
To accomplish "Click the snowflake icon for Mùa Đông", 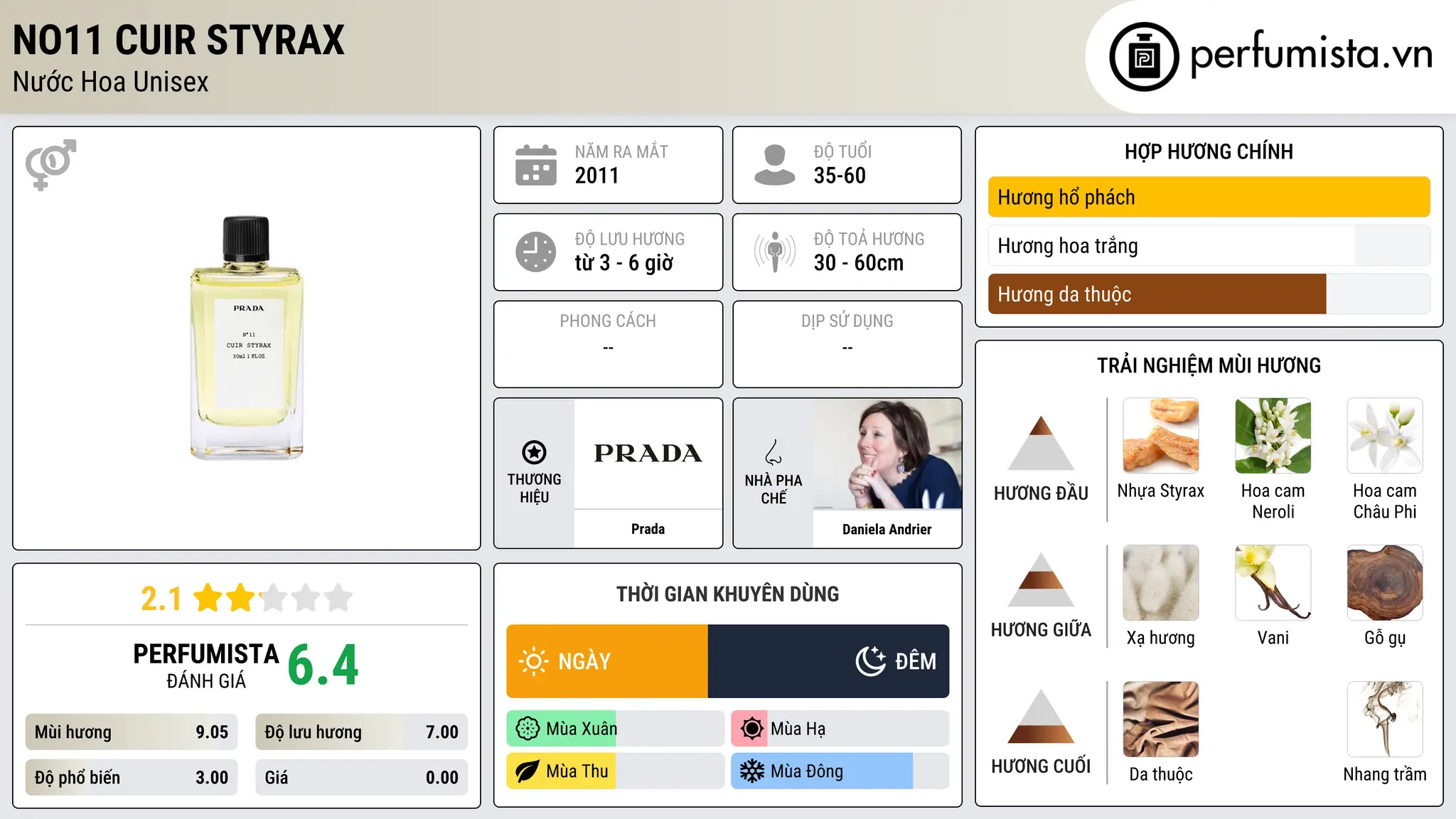I will pyautogui.click(x=751, y=771).
